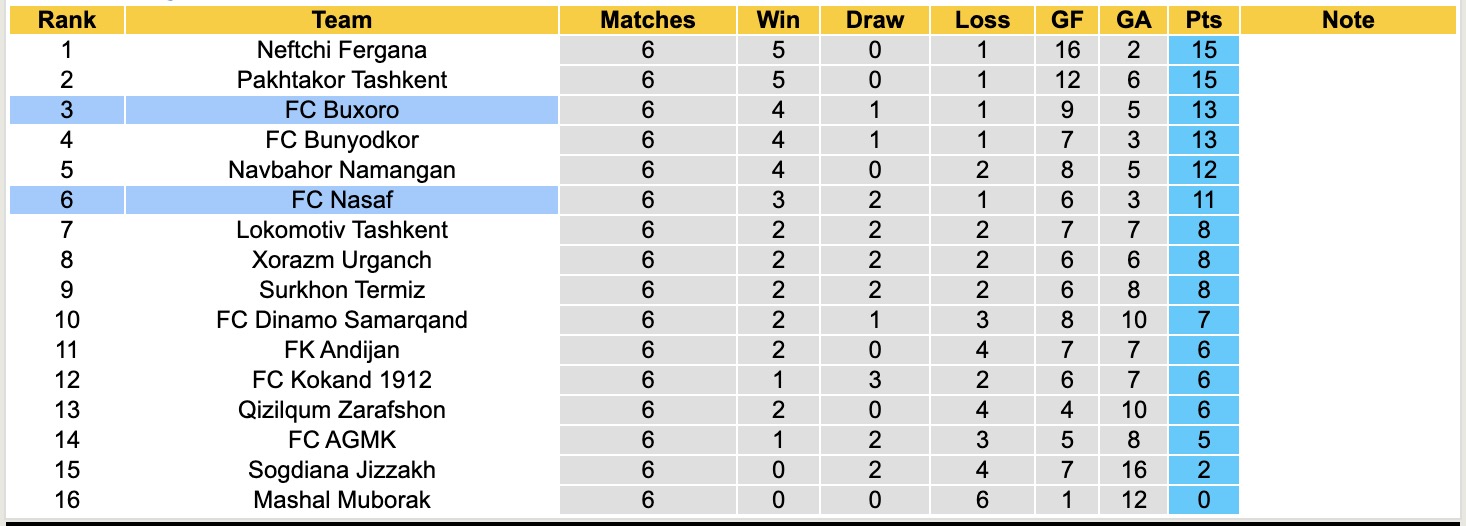Screen dimensions: 1466x526
Task: Click the Pts column header
Action: (1203, 20)
